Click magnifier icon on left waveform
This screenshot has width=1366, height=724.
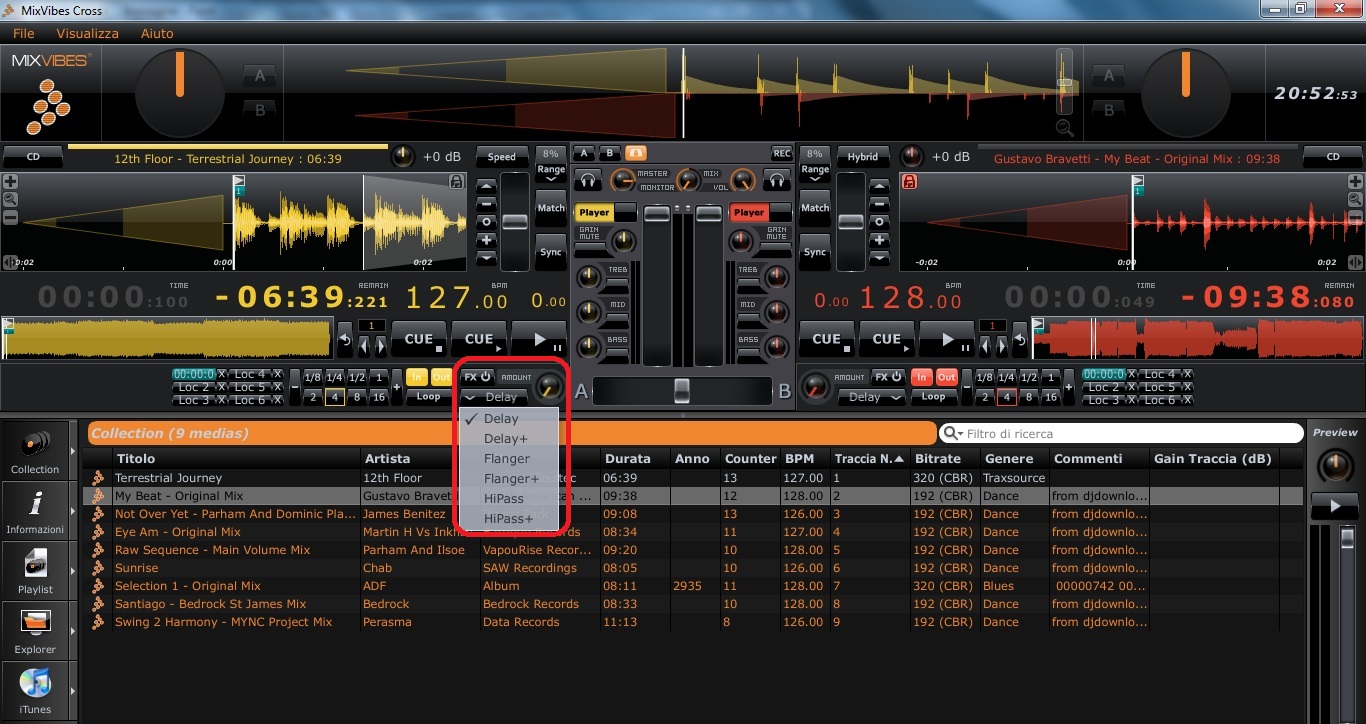[x=10, y=199]
